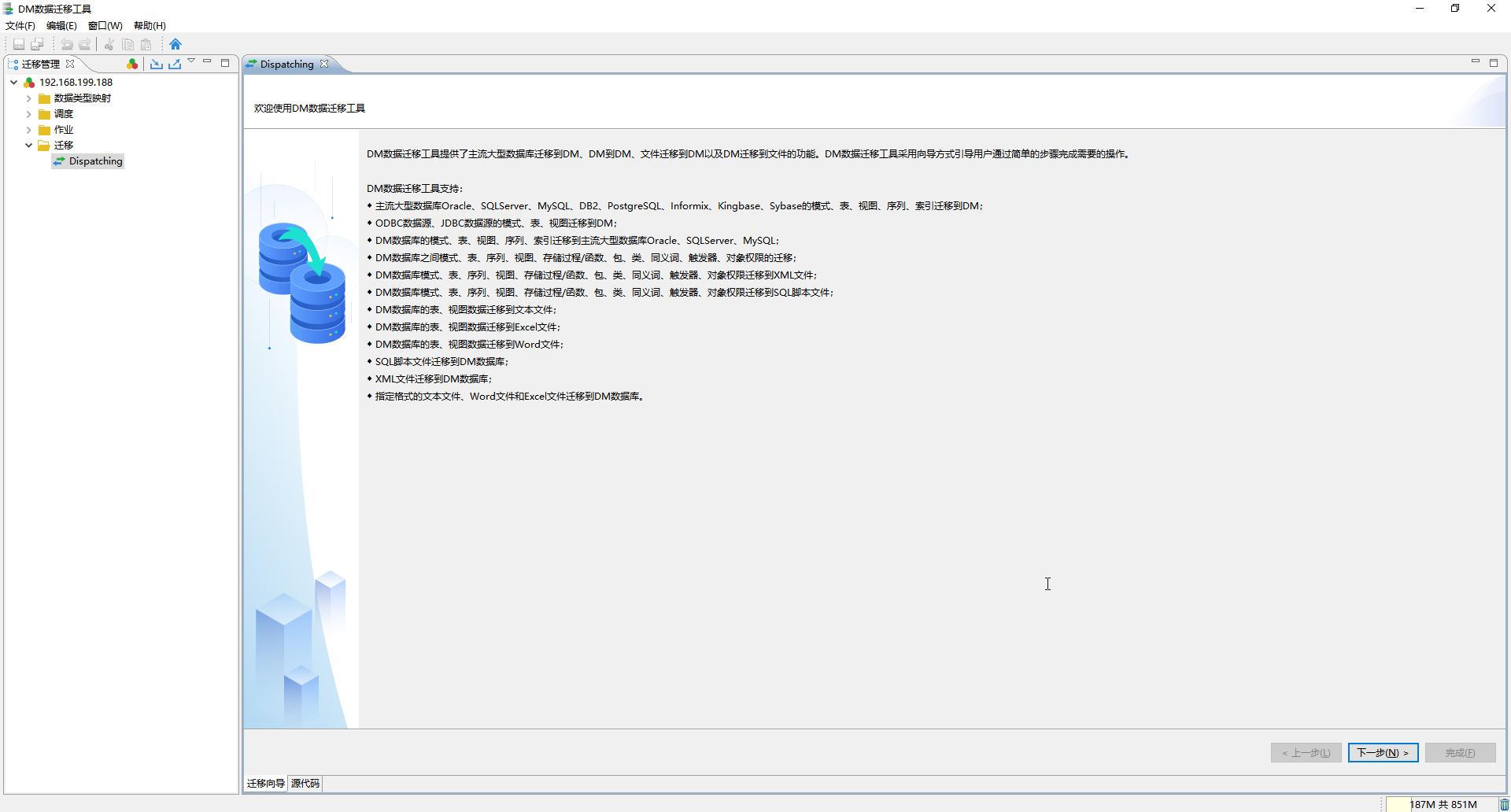Click the Undo toolbar icon
The height and width of the screenshot is (812, 1511).
pos(67,45)
